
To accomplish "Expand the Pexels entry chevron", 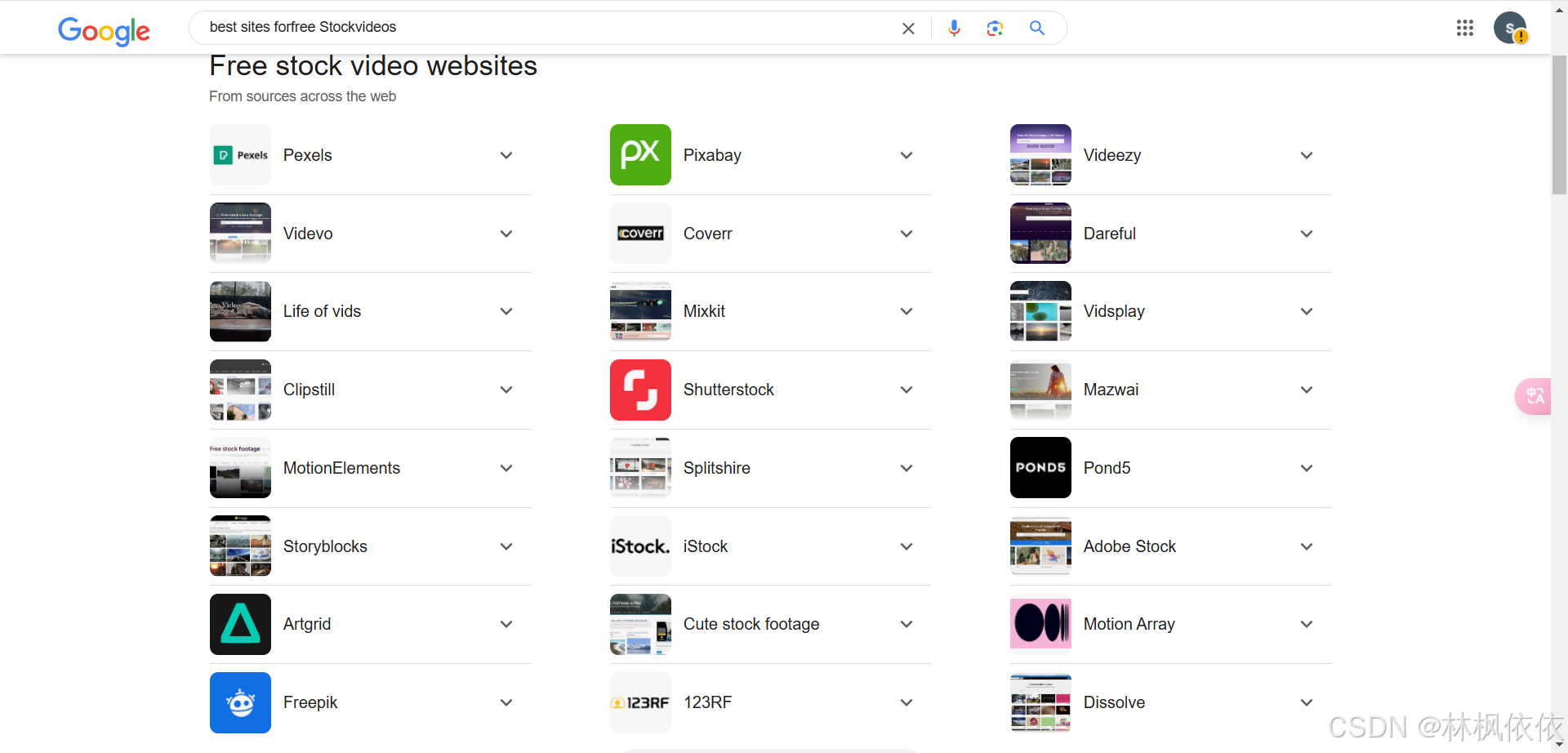I will coord(506,155).
